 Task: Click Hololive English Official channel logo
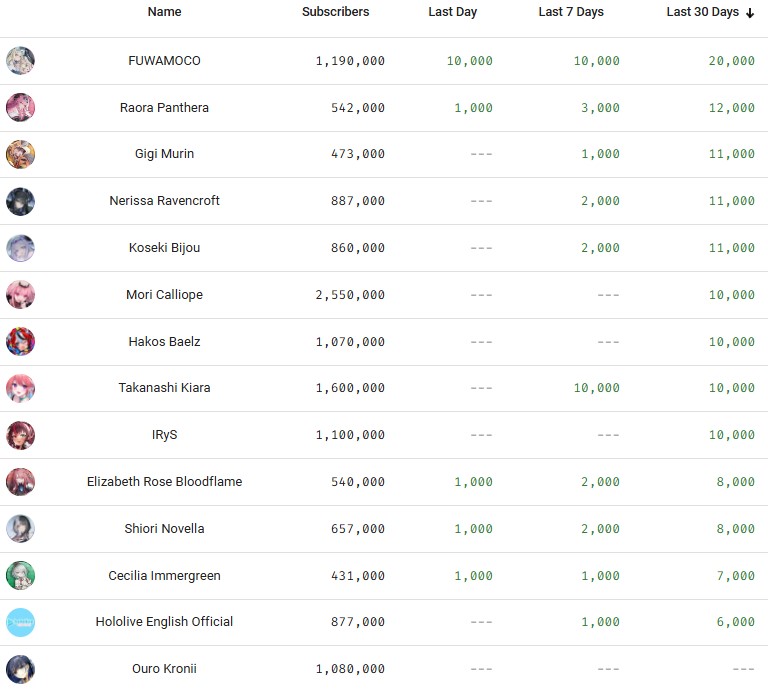point(20,622)
